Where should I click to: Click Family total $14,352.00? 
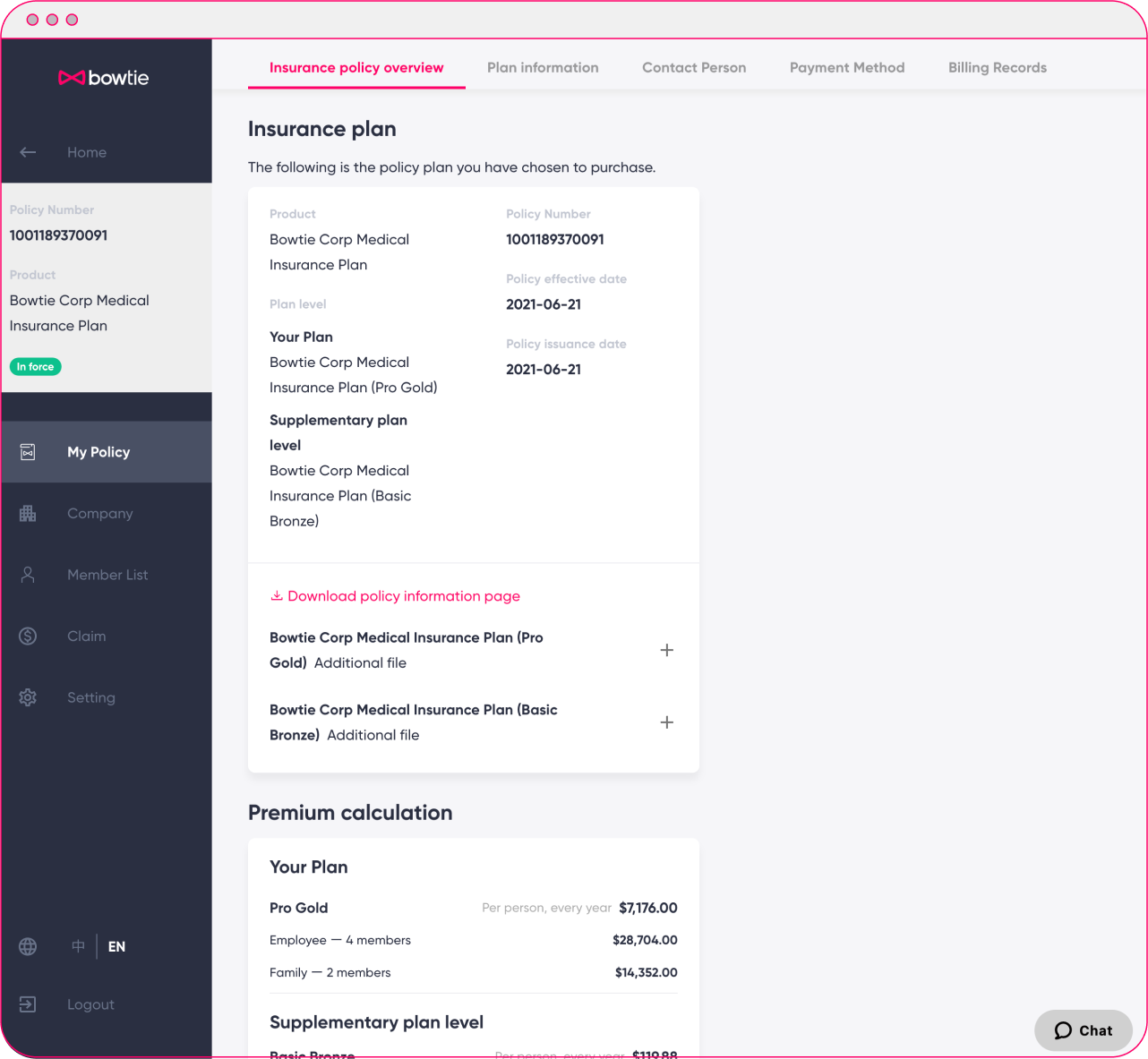tap(647, 972)
